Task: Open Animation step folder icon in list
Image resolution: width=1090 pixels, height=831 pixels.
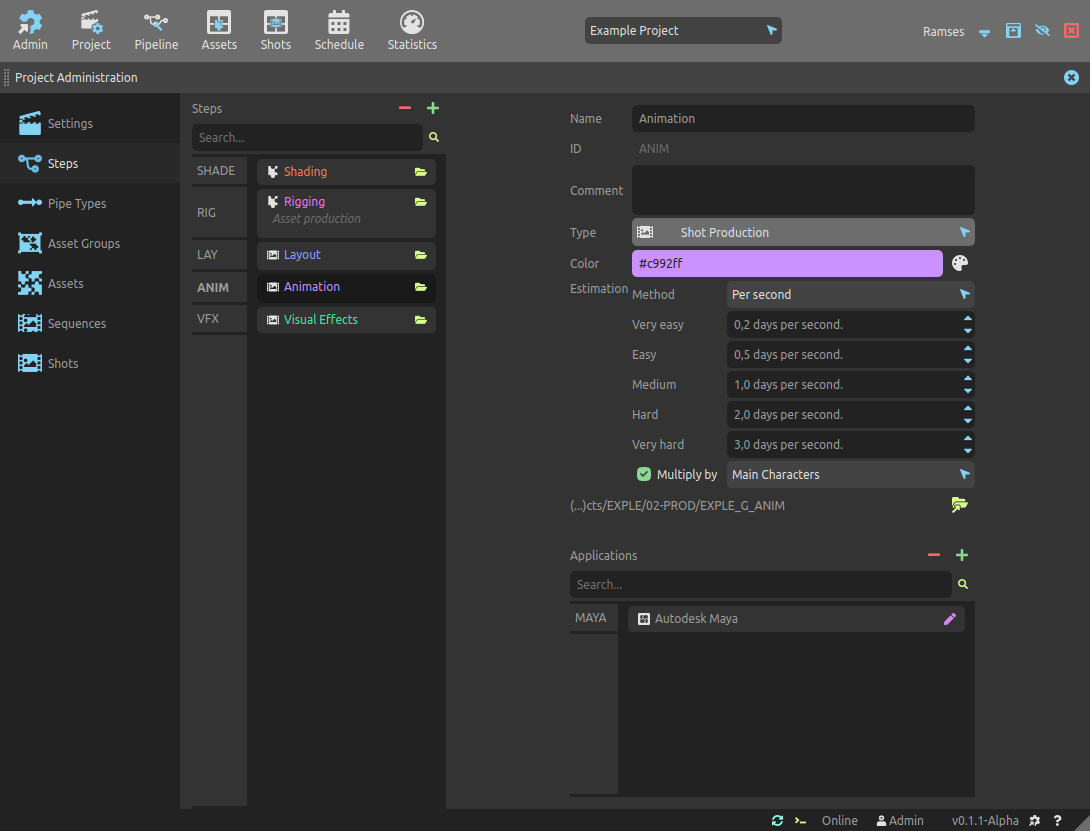Action: point(421,287)
